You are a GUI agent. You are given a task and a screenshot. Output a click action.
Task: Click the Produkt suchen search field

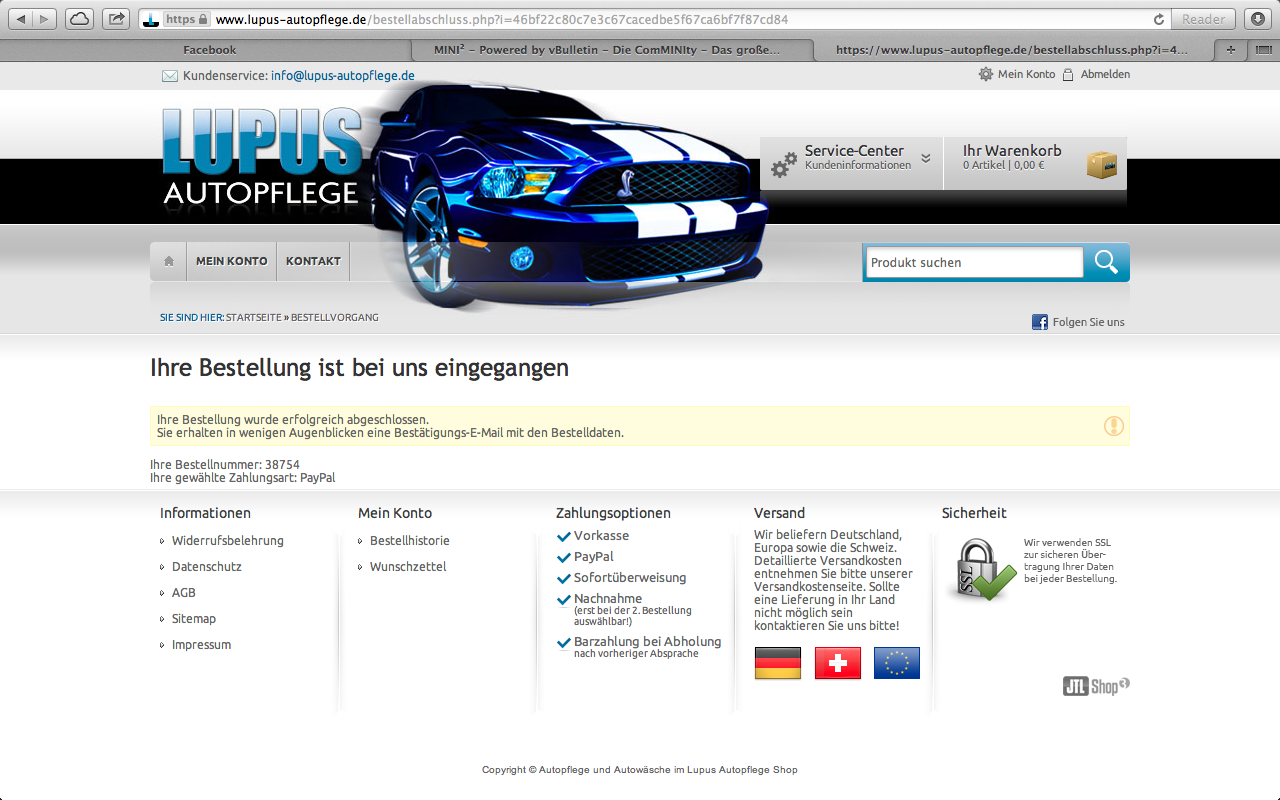click(x=974, y=262)
